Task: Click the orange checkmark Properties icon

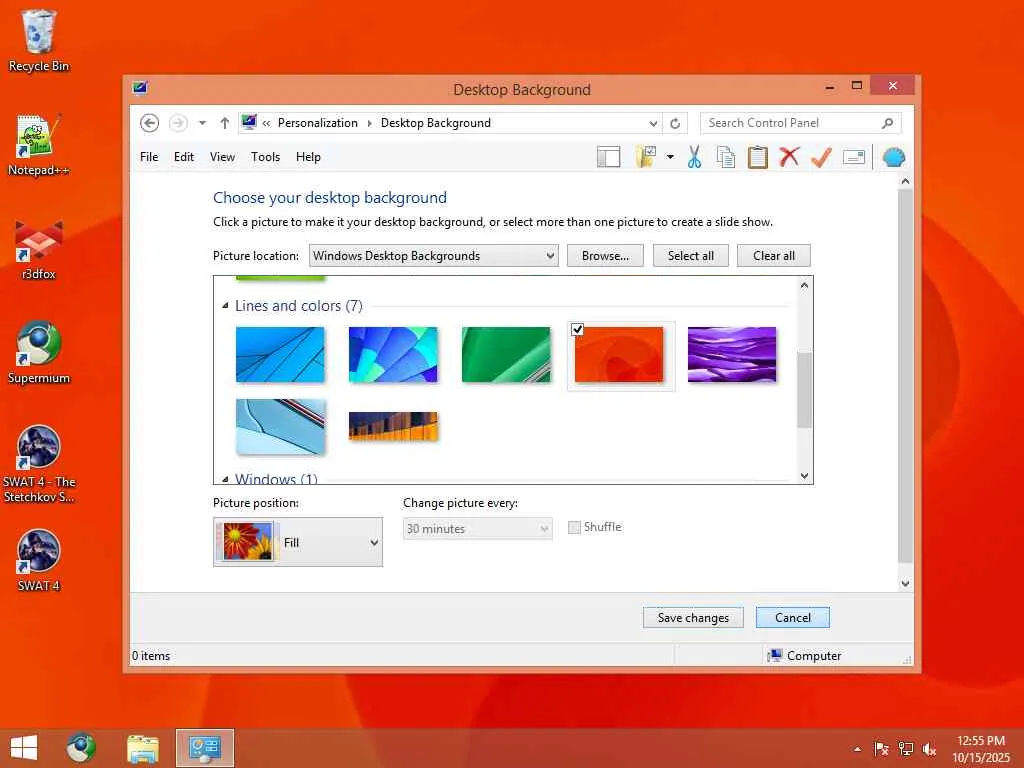Action: pyautogui.click(x=822, y=157)
